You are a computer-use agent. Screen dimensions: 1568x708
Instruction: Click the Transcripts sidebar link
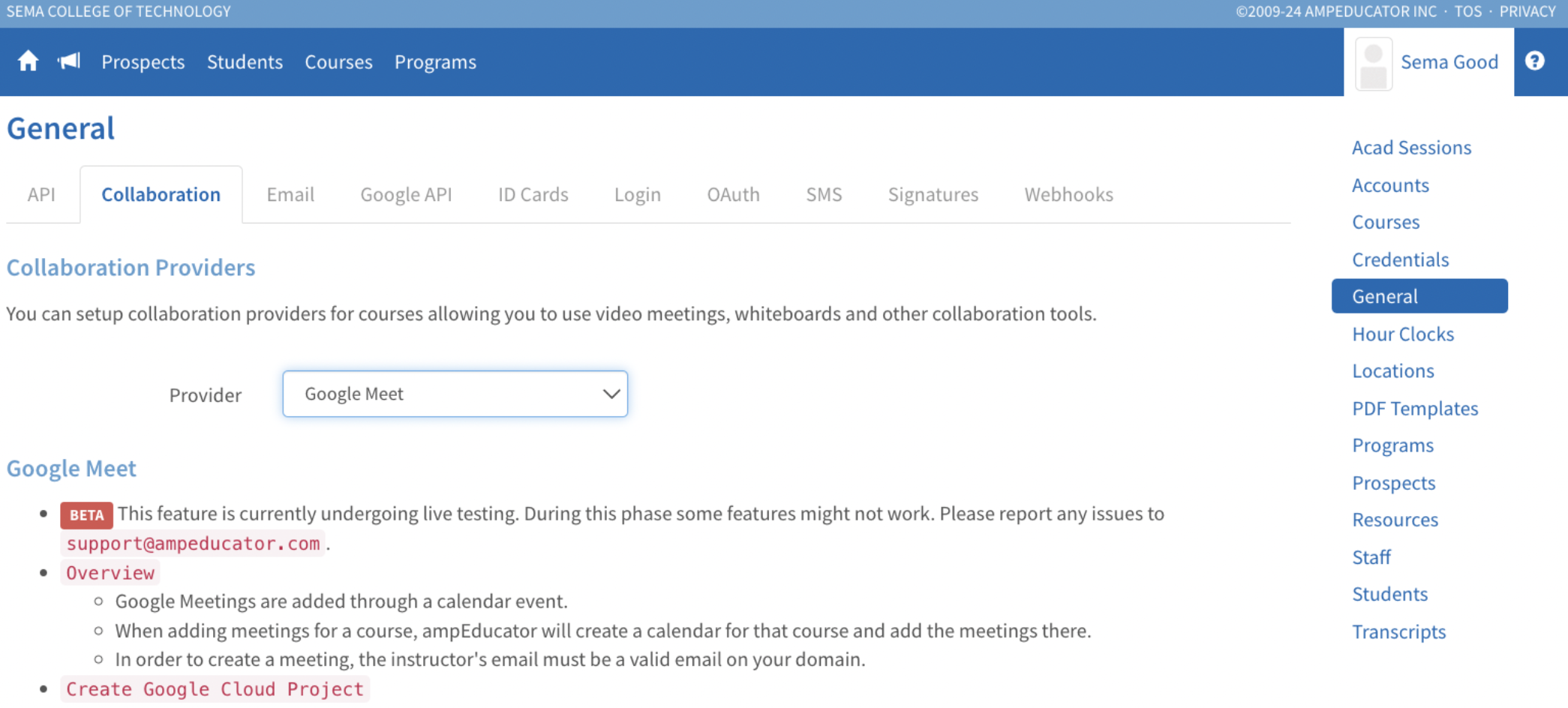pyautogui.click(x=1398, y=632)
